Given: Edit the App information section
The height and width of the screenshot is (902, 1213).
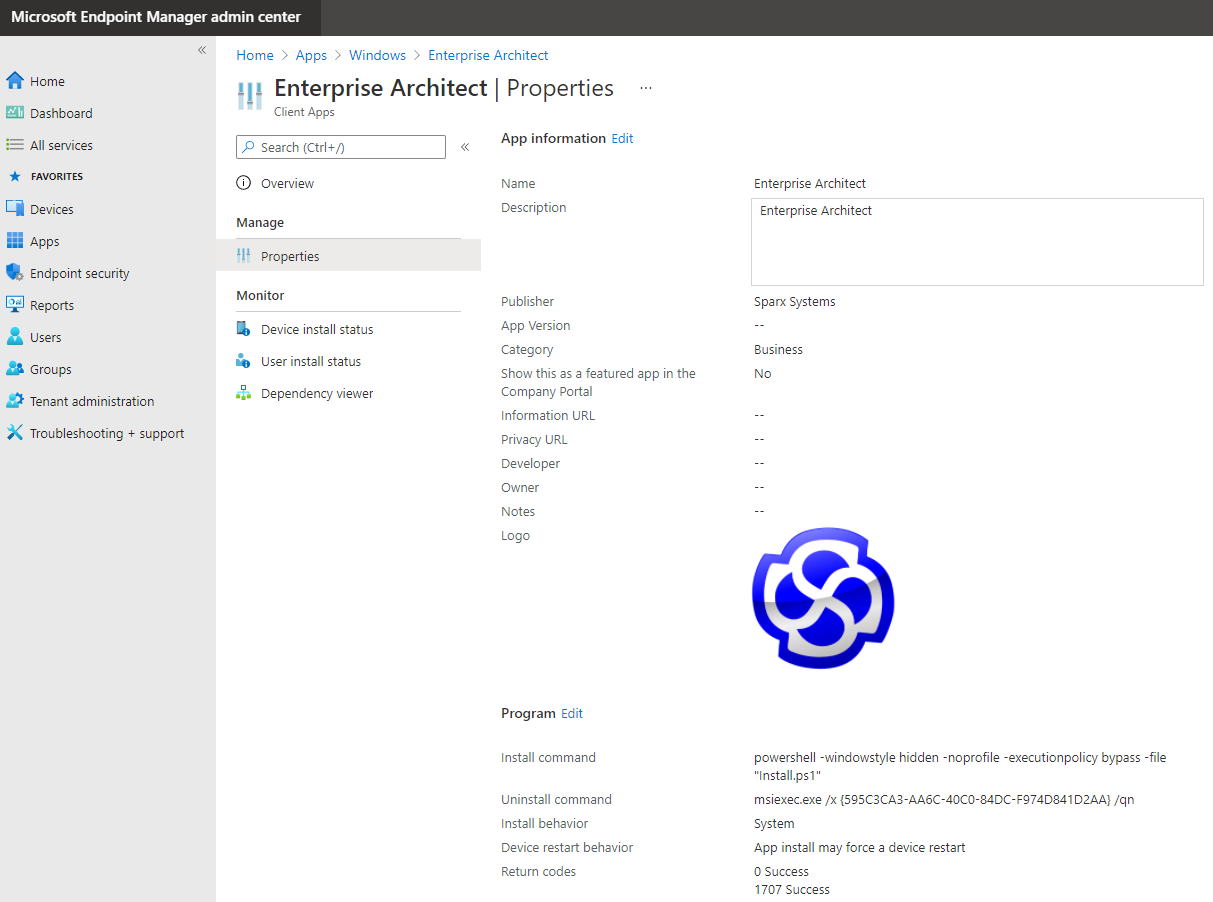Looking at the screenshot, I should (x=622, y=139).
